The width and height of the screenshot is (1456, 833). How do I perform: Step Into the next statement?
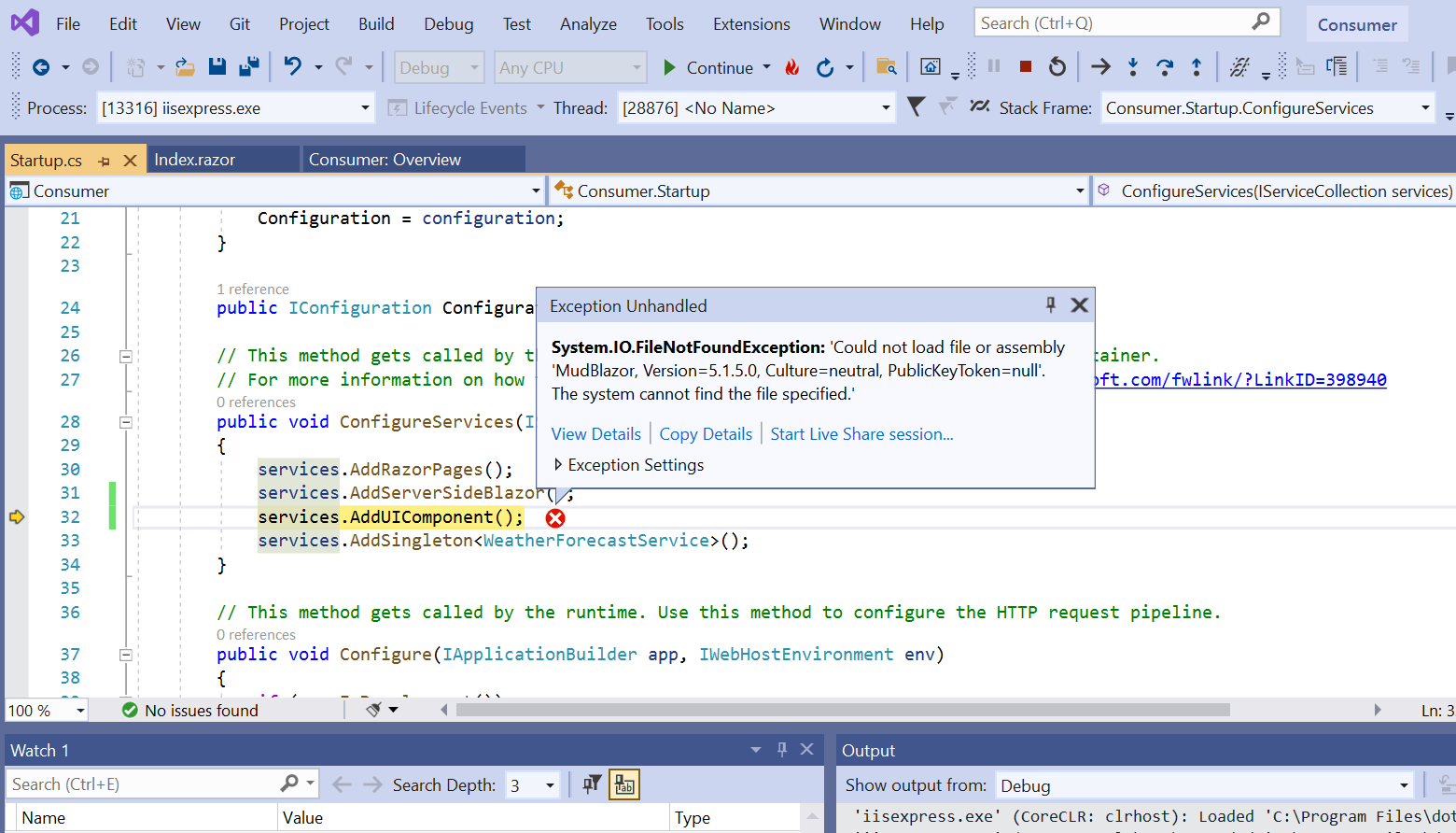1133,67
